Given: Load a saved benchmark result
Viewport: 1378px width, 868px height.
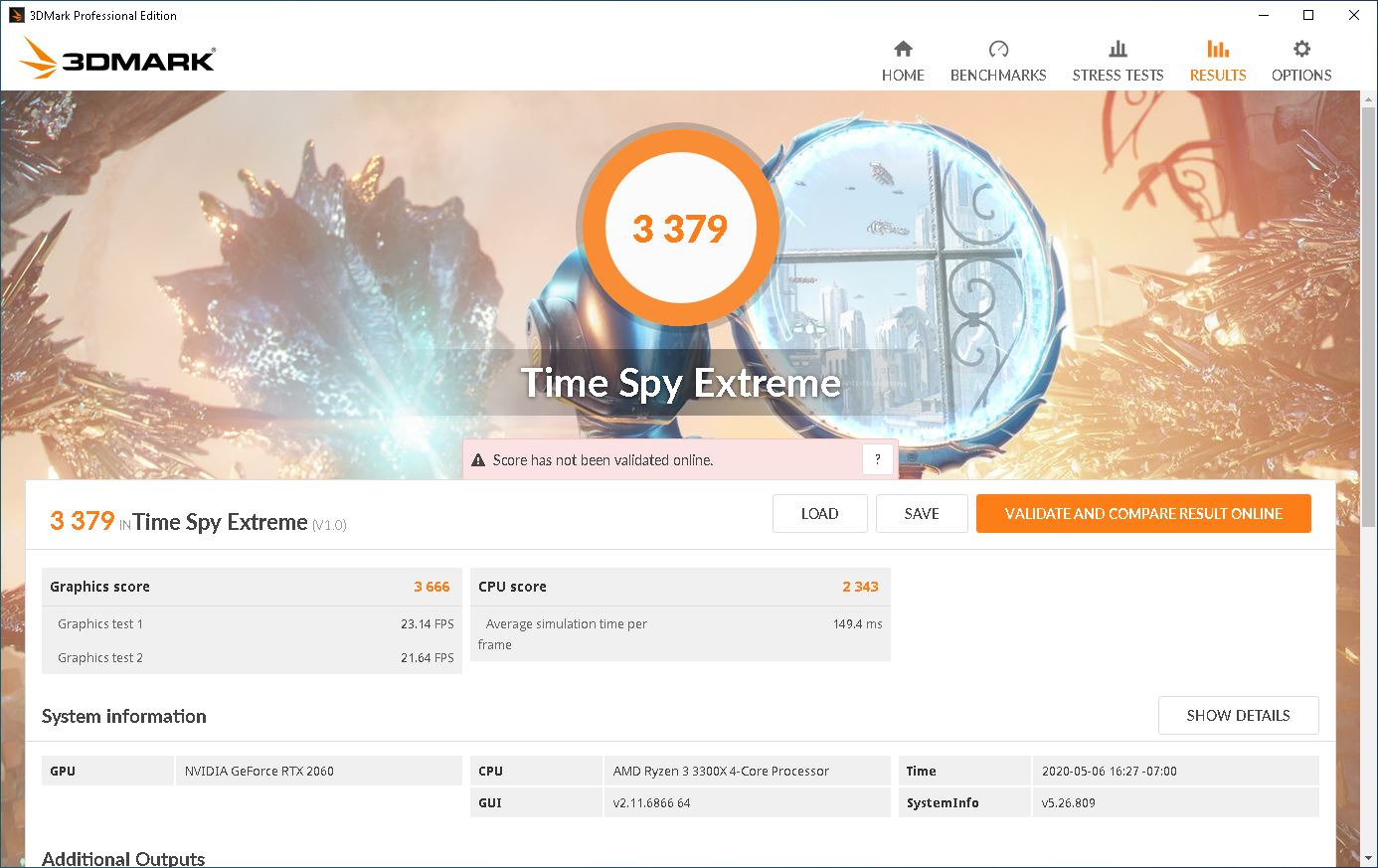Looking at the screenshot, I should tap(819, 513).
